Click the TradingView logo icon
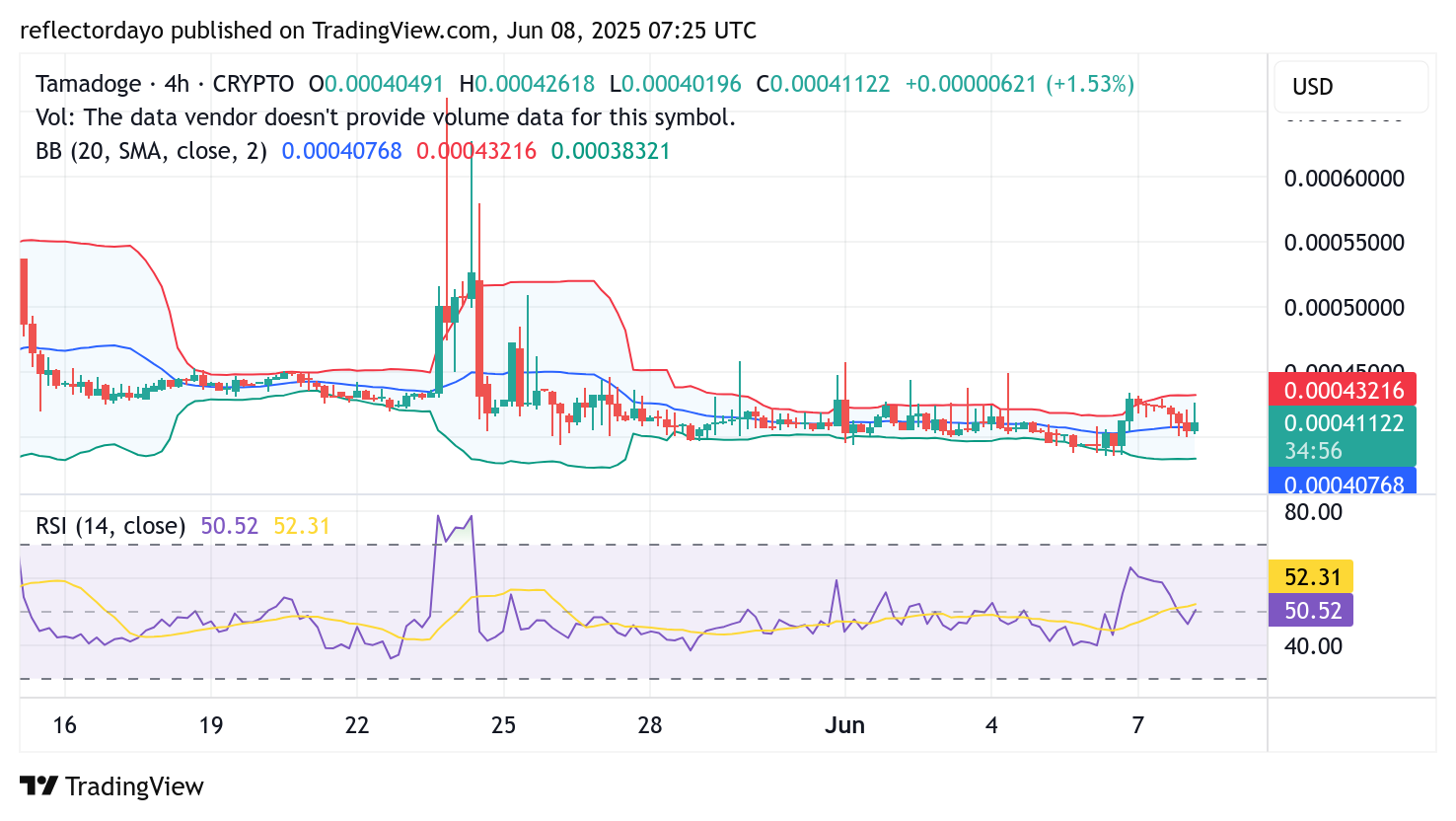 tap(39, 785)
